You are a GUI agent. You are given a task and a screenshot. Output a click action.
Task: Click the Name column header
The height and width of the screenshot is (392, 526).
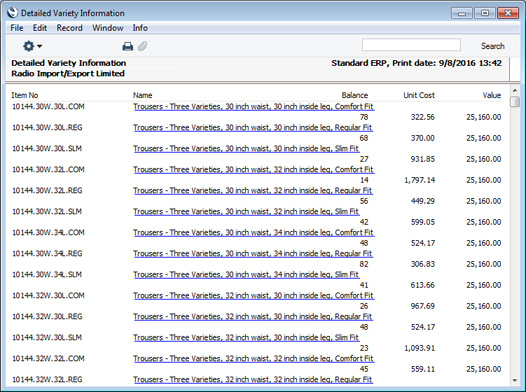click(x=142, y=95)
